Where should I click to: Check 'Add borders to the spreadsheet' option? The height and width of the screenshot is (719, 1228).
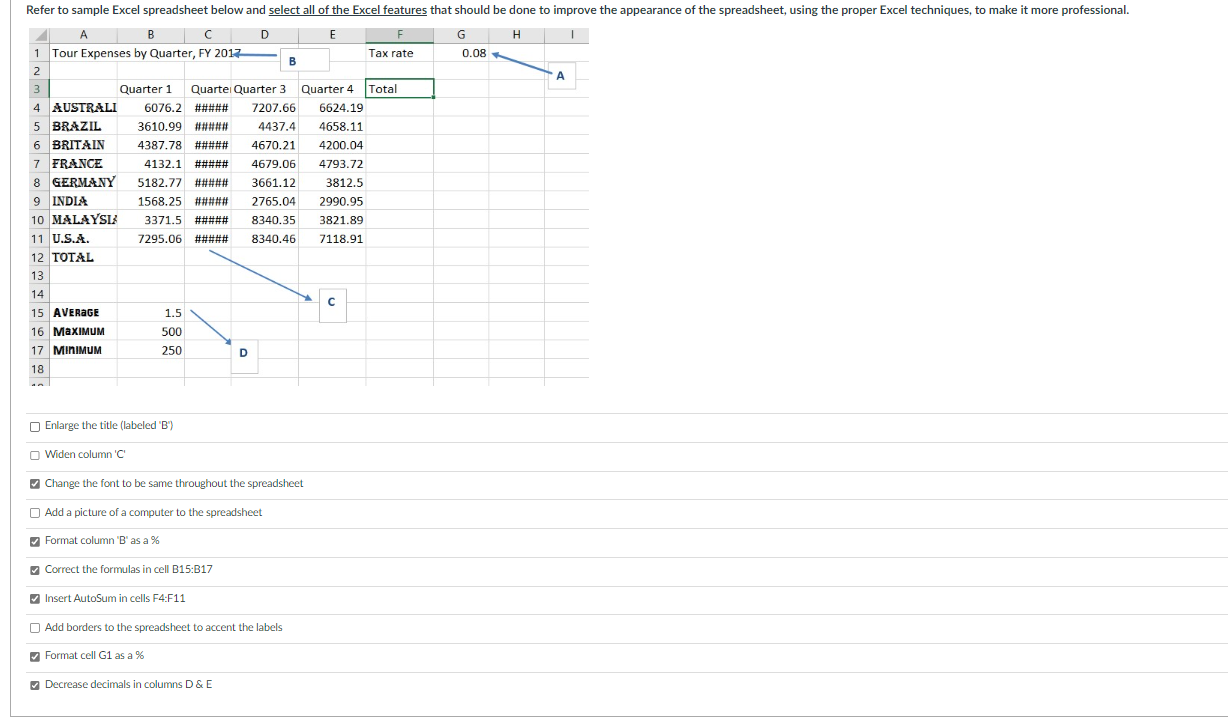tap(34, 626)
